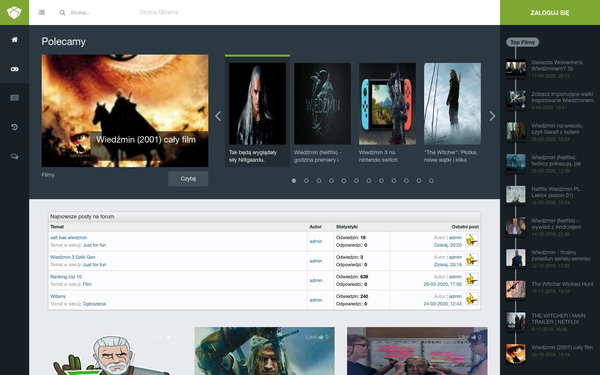Open the gamepad section in sidebar

click(15, 69)
